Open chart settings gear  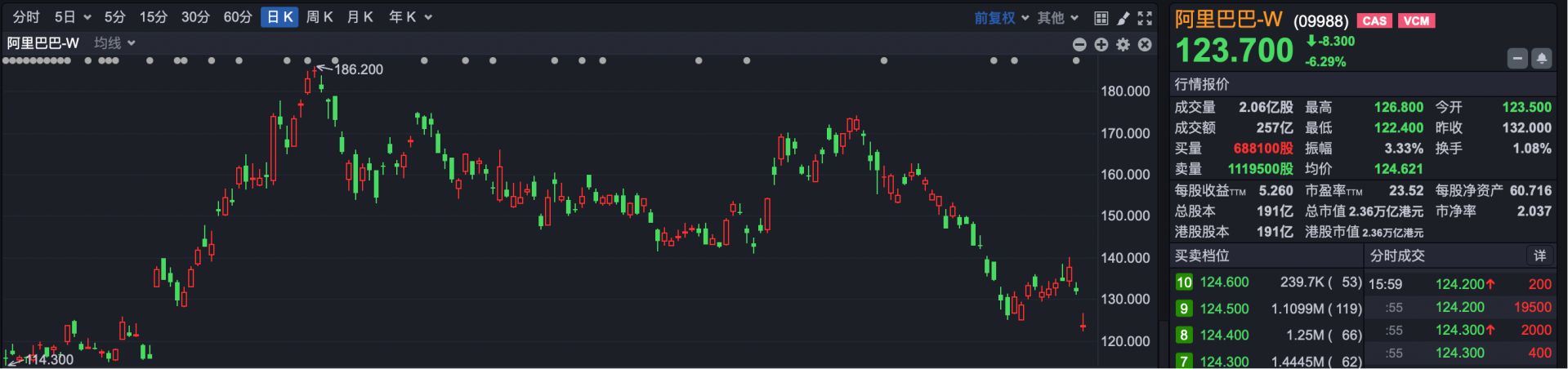tap(1124, 45)
